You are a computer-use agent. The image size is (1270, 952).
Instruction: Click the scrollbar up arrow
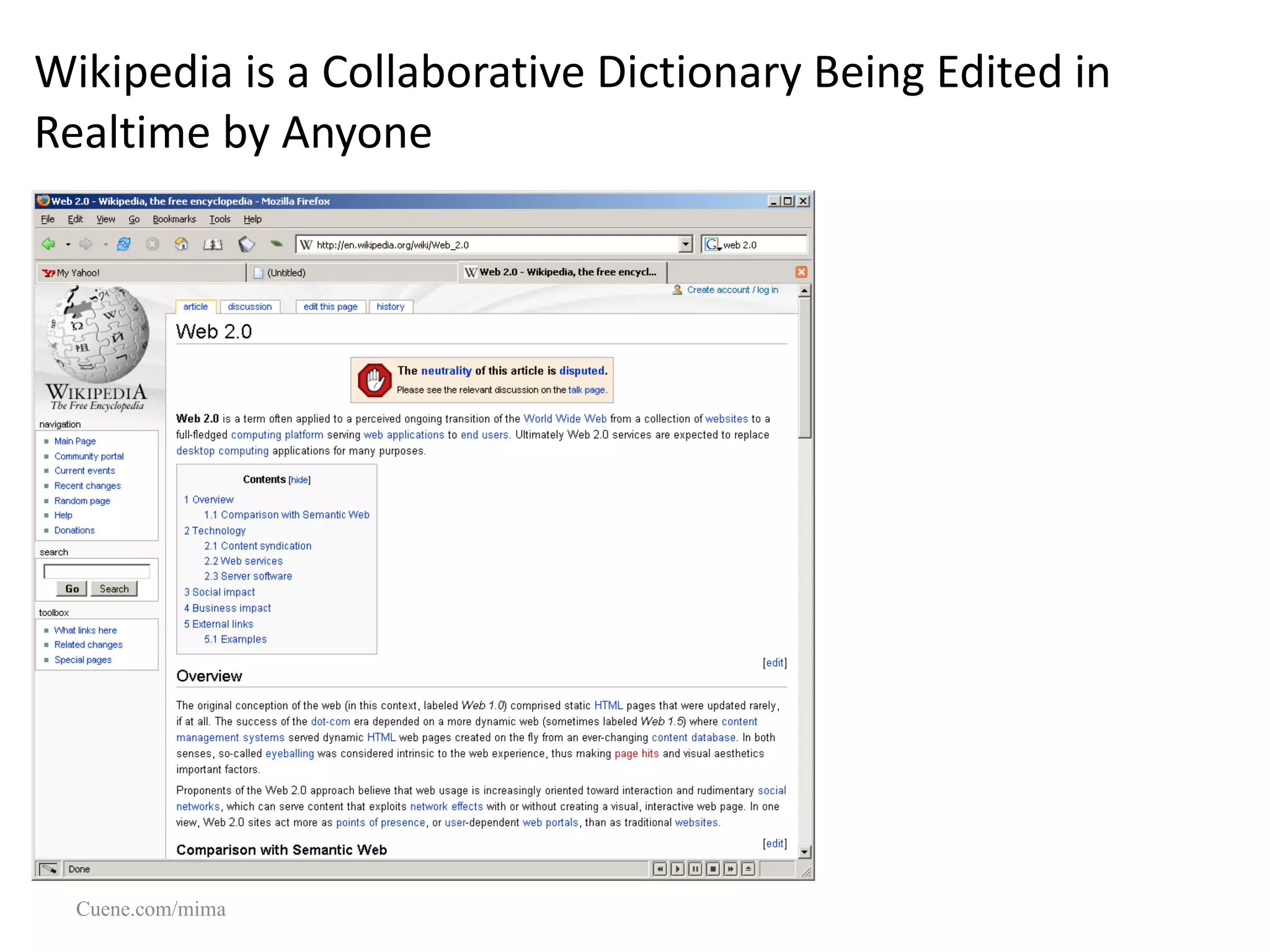[x=804, y=291]
